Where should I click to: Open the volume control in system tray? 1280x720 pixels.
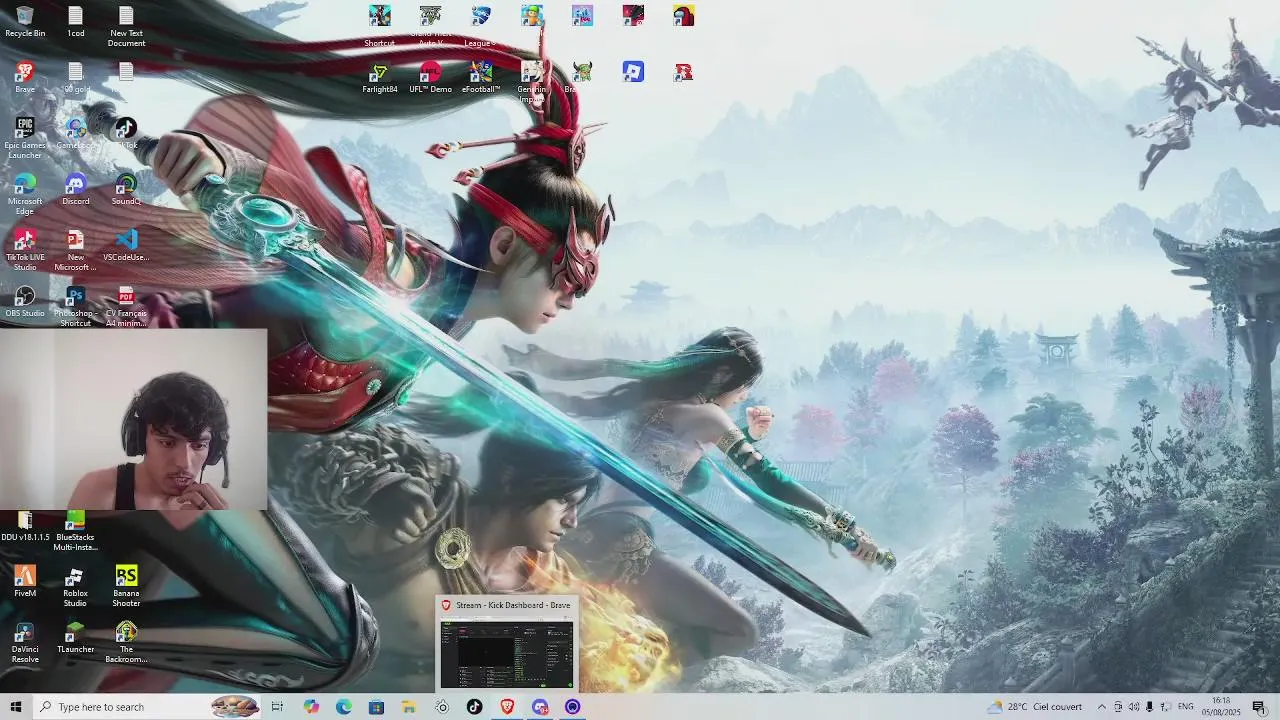1134,707
